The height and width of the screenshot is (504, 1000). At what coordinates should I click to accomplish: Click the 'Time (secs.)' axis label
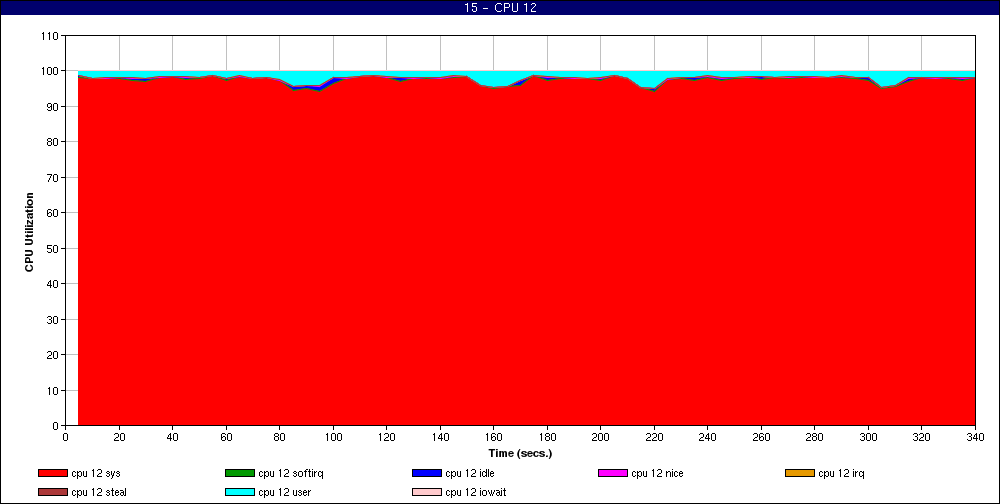click(x=520, y=454)
